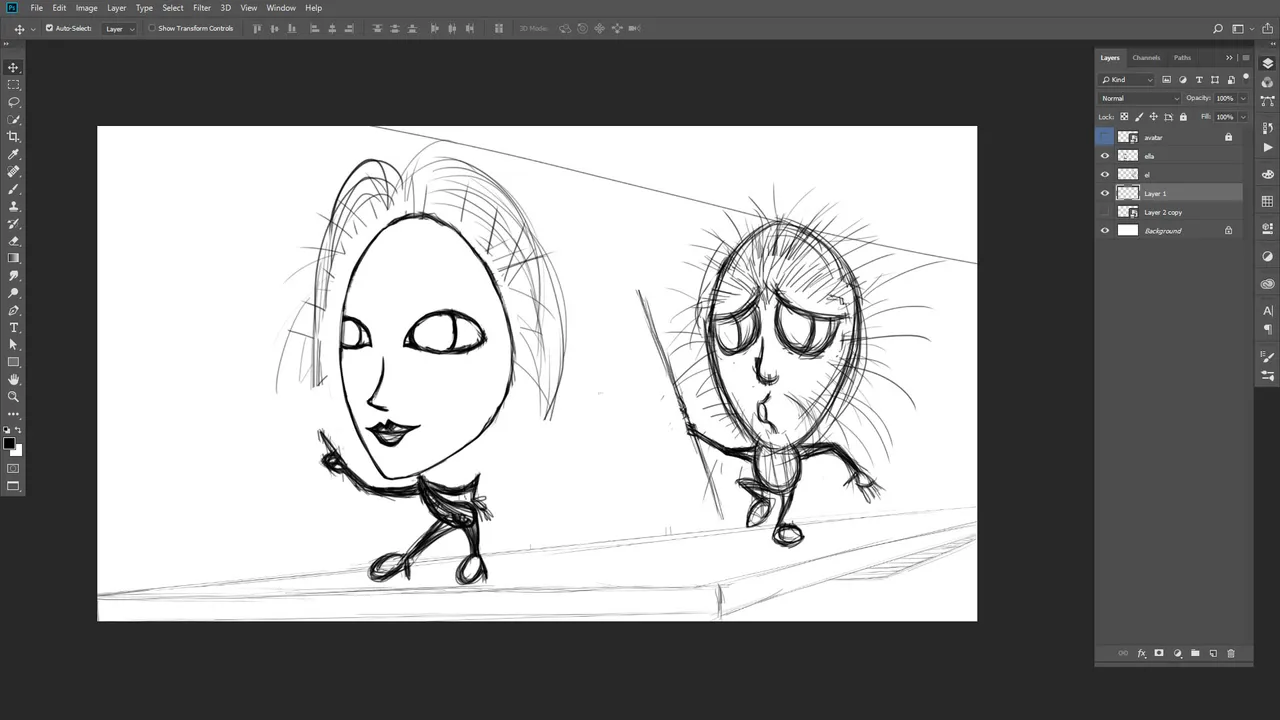Select the Gradient tool
Viewport: 1280px width, 720px height.
tap(13, 258)
